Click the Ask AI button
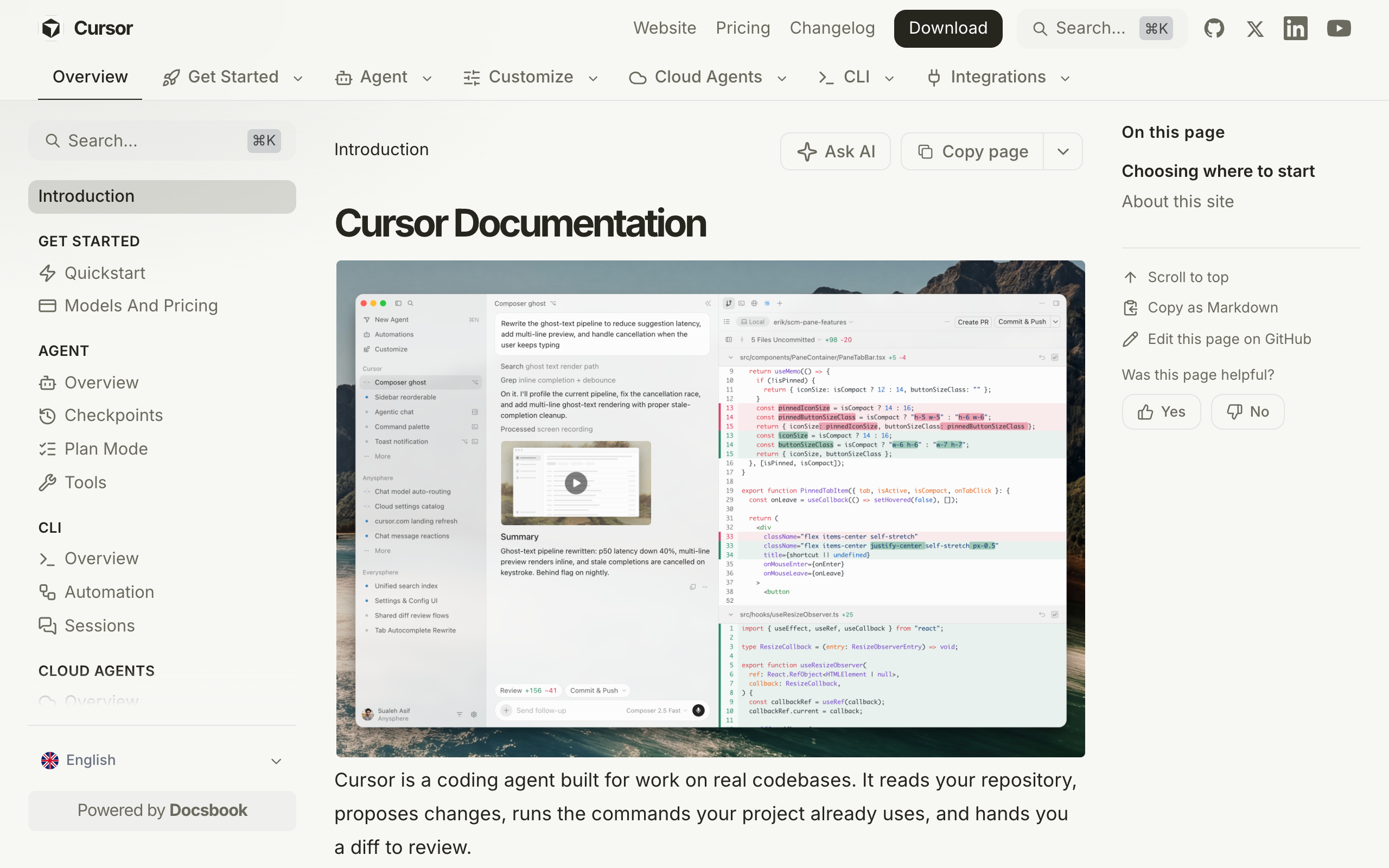1389x868 pixels. [835, 151]
